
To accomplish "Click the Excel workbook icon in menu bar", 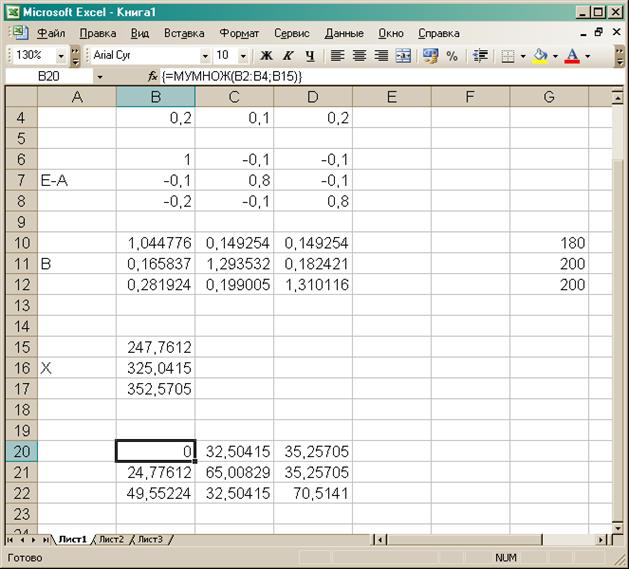I will [x=20, y=33].
